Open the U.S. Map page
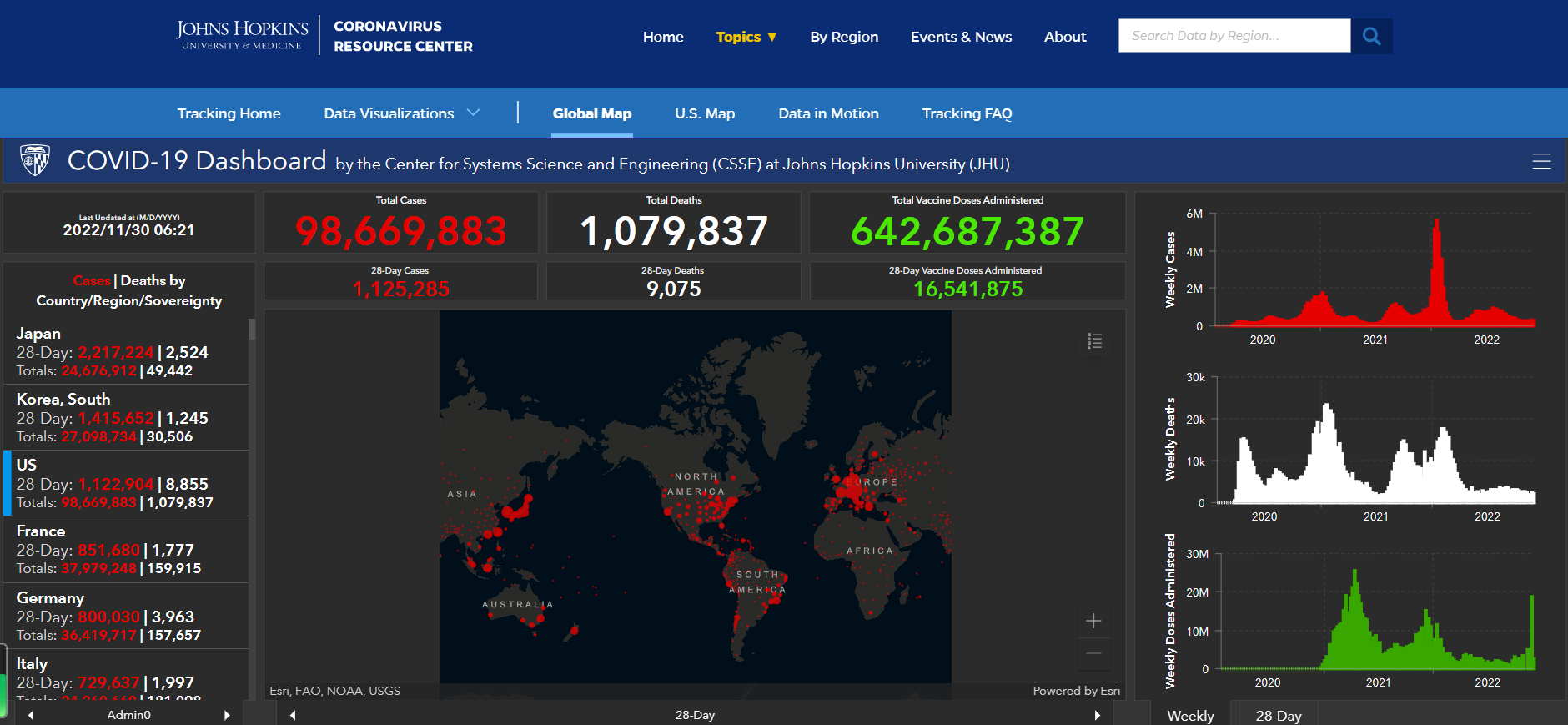Viewport: 1568px width, 725px height. click(704, 113)
